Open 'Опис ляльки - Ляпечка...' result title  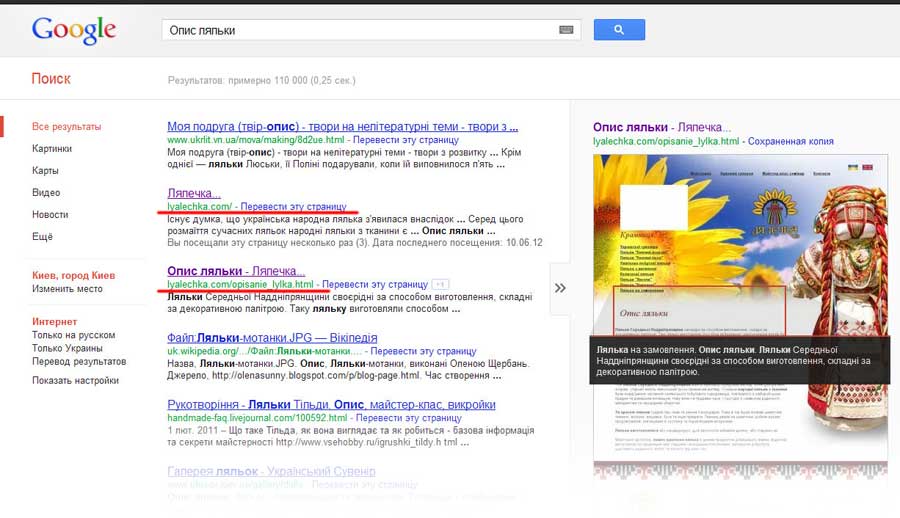[236, 270]
